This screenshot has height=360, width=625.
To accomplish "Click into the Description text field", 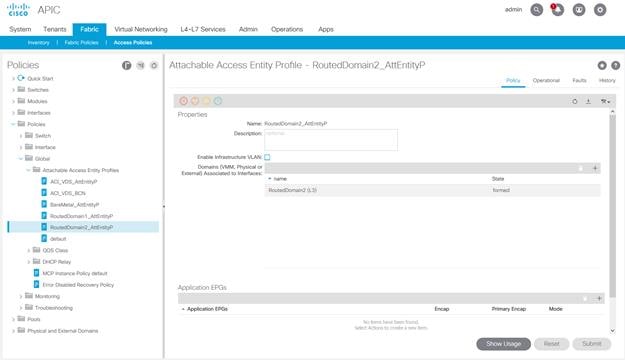I will point(331,140).
